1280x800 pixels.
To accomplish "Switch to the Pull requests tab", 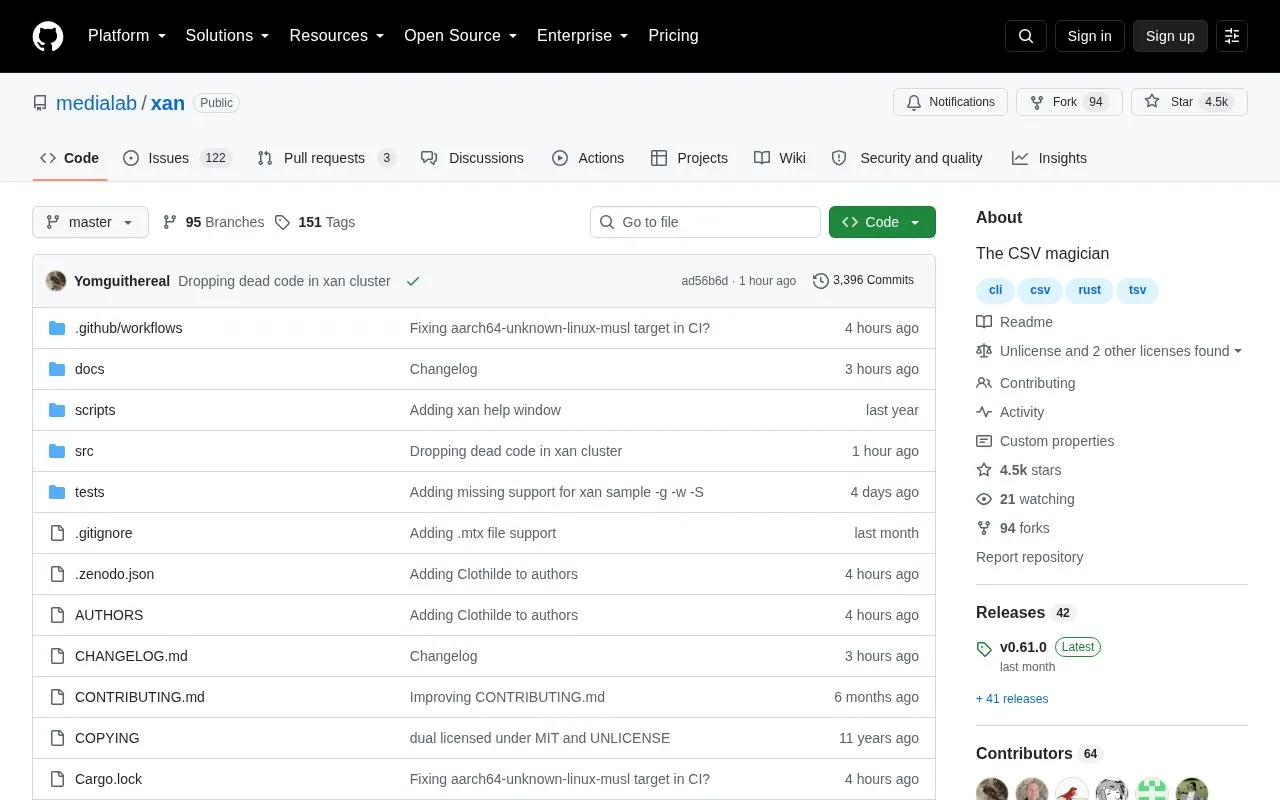I will (326, 158).
